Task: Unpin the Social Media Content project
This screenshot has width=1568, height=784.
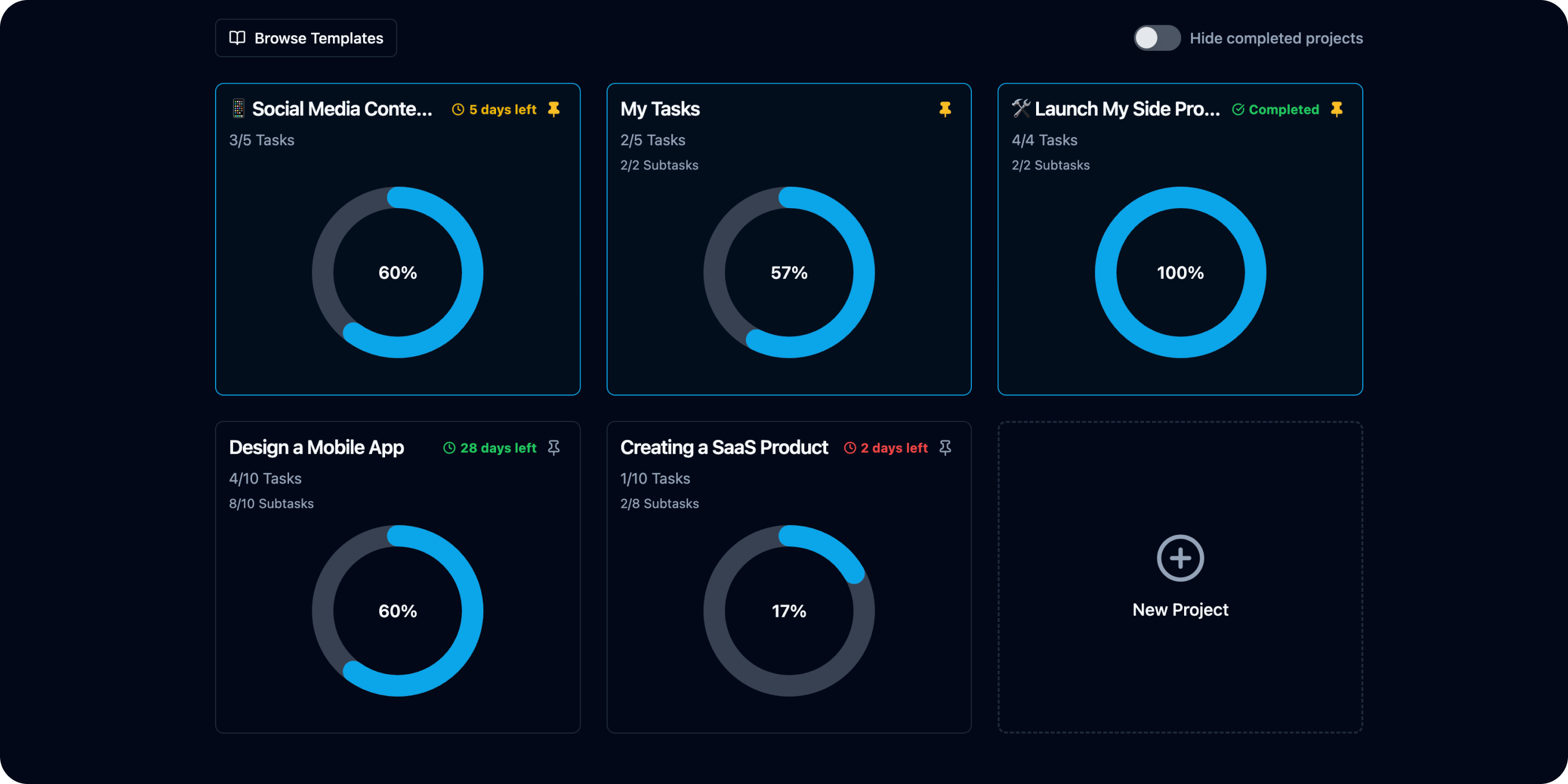Action: (x=553, y=109)
